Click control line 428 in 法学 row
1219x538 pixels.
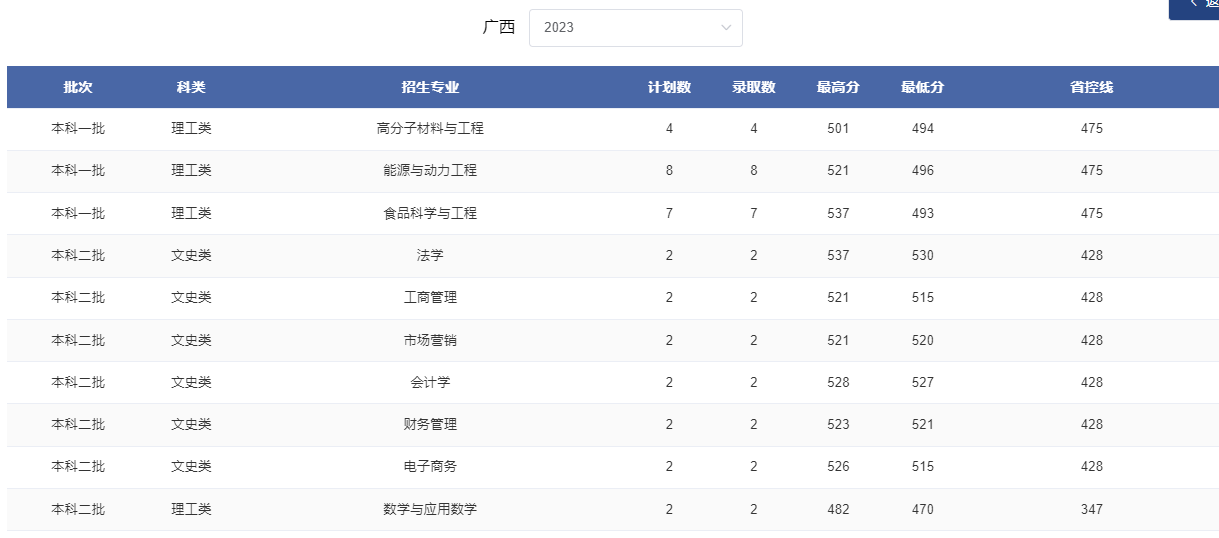(1092, 256)
